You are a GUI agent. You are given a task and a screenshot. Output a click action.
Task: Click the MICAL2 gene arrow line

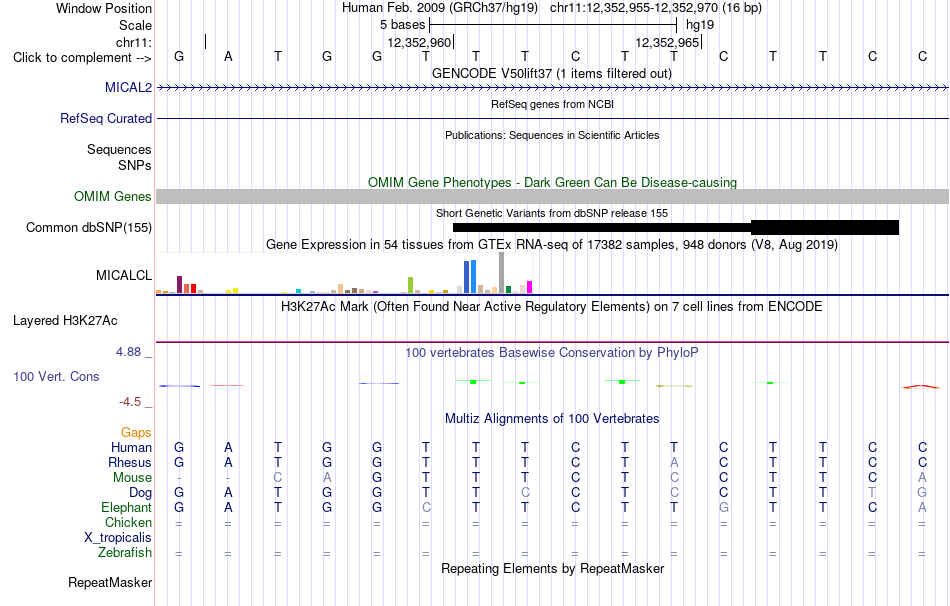coord(552,88)
